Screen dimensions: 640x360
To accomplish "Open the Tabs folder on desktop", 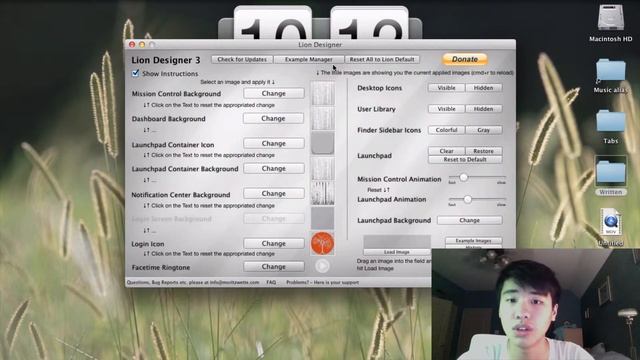I will pos(611,120).
